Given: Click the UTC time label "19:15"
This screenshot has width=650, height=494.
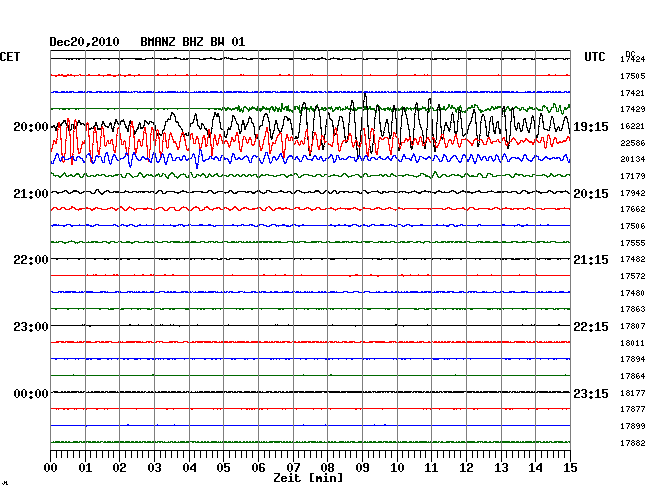Looking at the screenshot, I should (x=591, y=127).
